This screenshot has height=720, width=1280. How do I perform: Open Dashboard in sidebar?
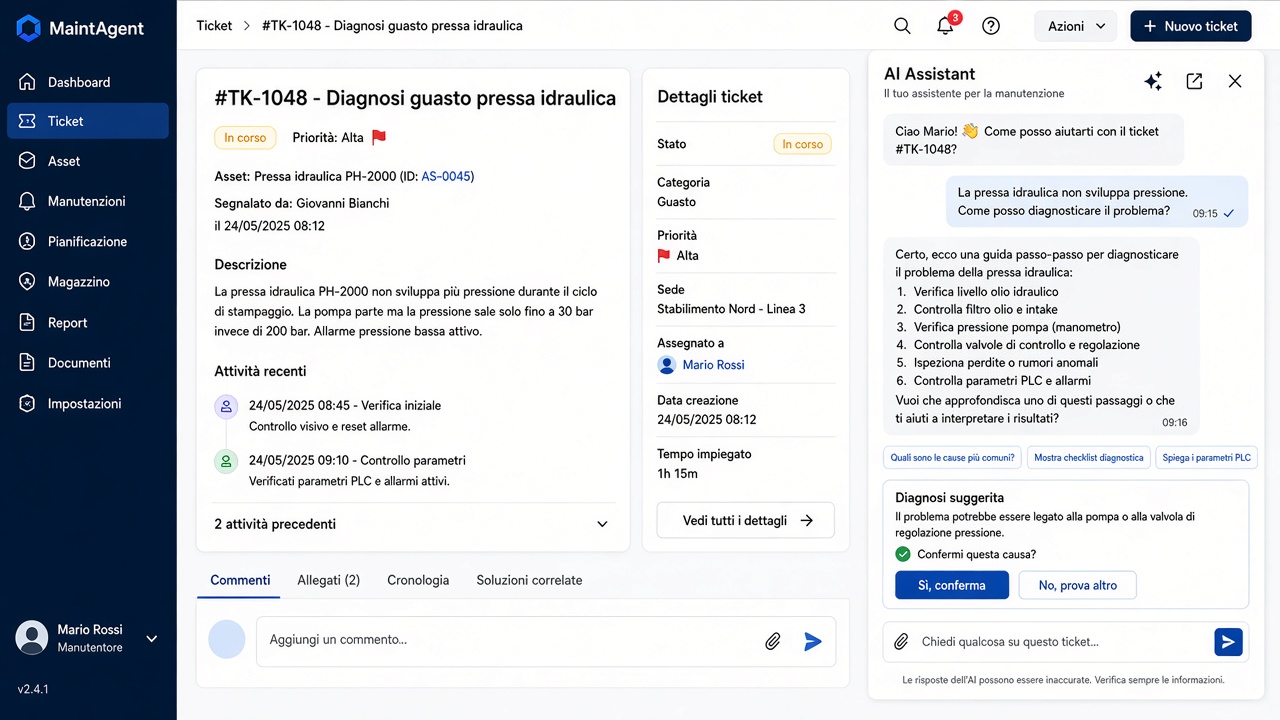click(88, 82)
